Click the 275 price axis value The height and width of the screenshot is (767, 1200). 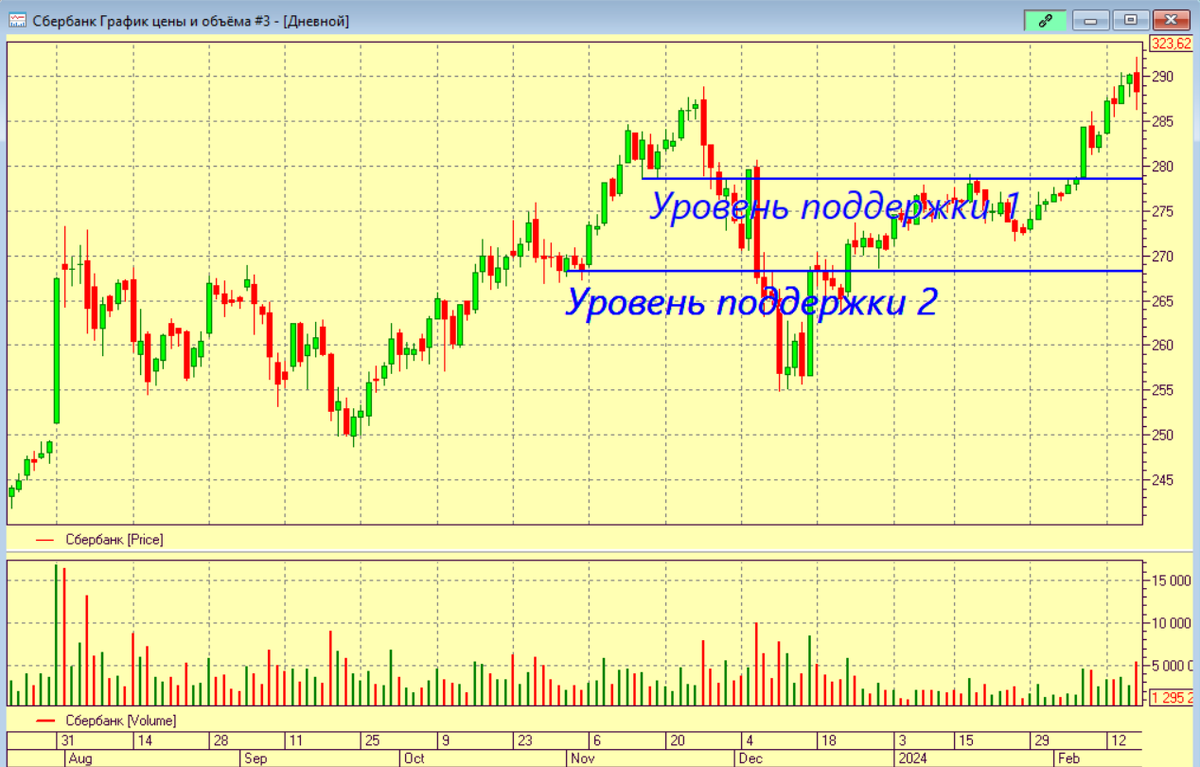click(x=1161, y=211)
